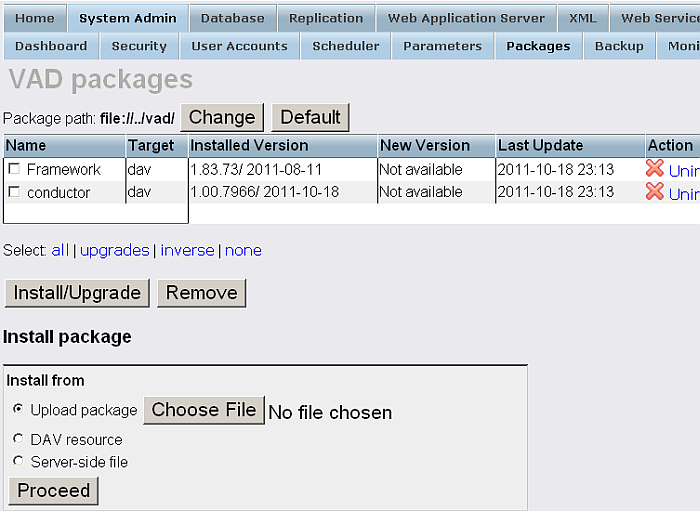This screenshot has height=511, width=700.
Task: Click the 'inverse' selection link
Action: point(187,250)
